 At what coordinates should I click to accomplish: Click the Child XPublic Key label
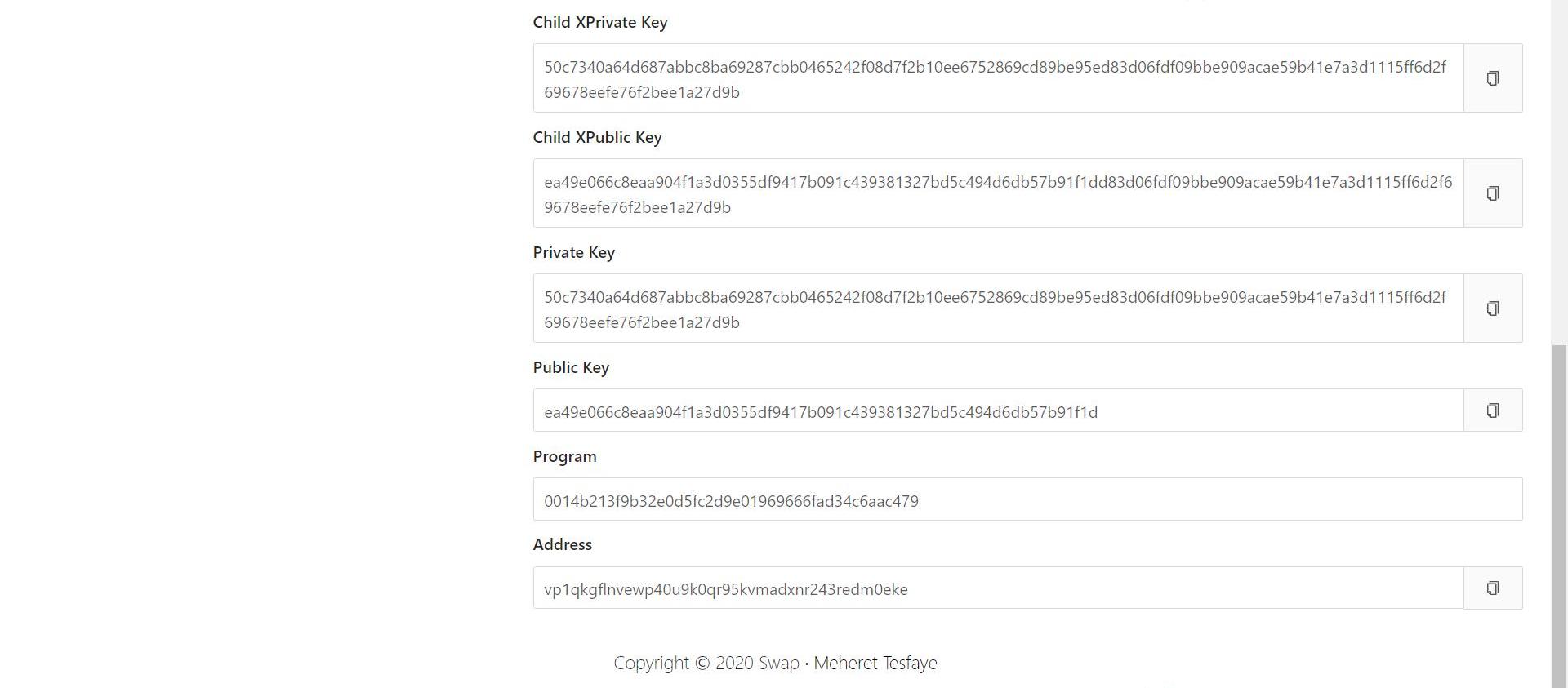click(x=597, y=138)
